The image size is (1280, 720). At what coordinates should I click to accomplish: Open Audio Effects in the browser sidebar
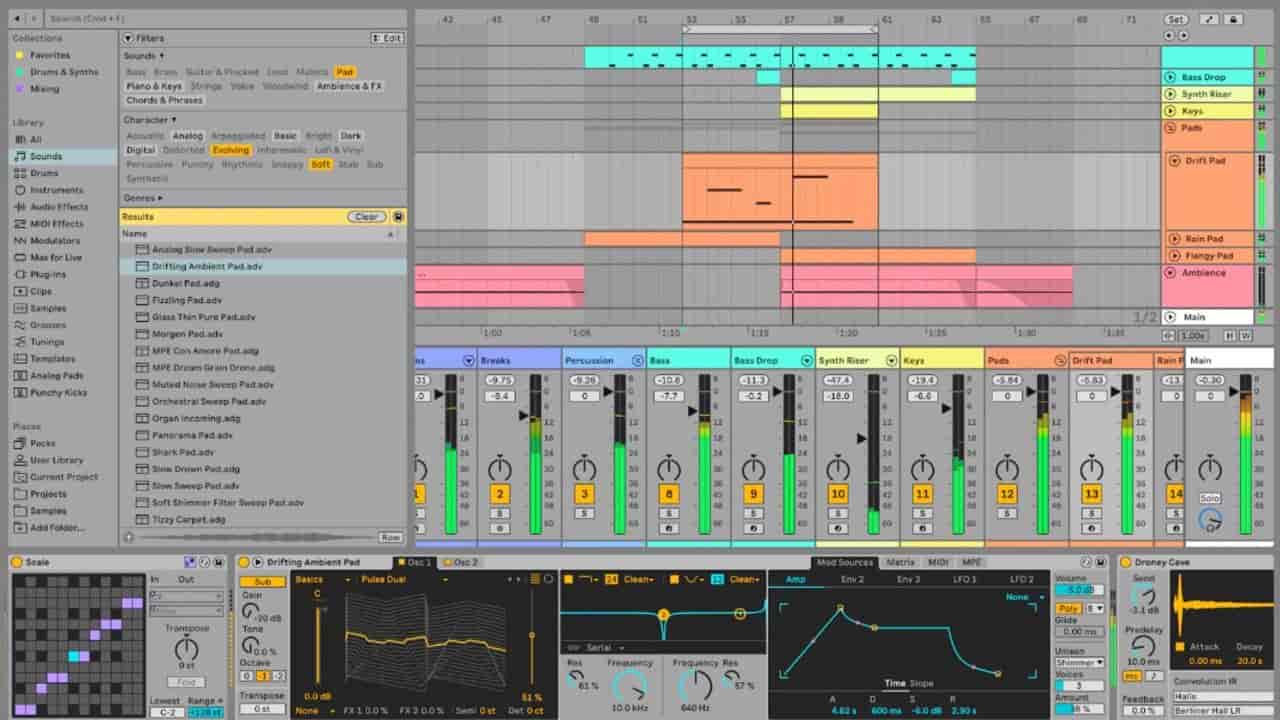coord(47,207)
